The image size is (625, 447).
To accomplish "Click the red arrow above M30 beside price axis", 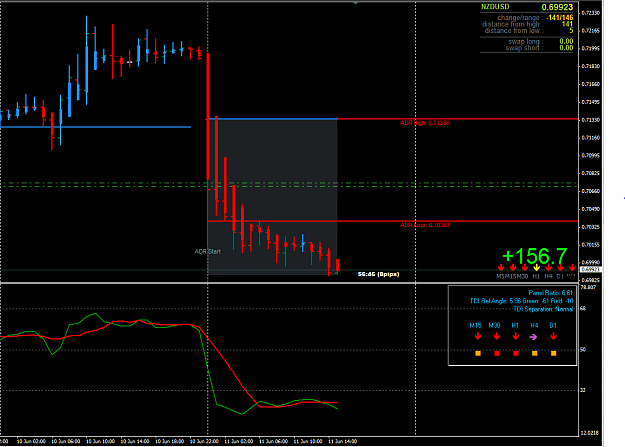I will [525, 268].
